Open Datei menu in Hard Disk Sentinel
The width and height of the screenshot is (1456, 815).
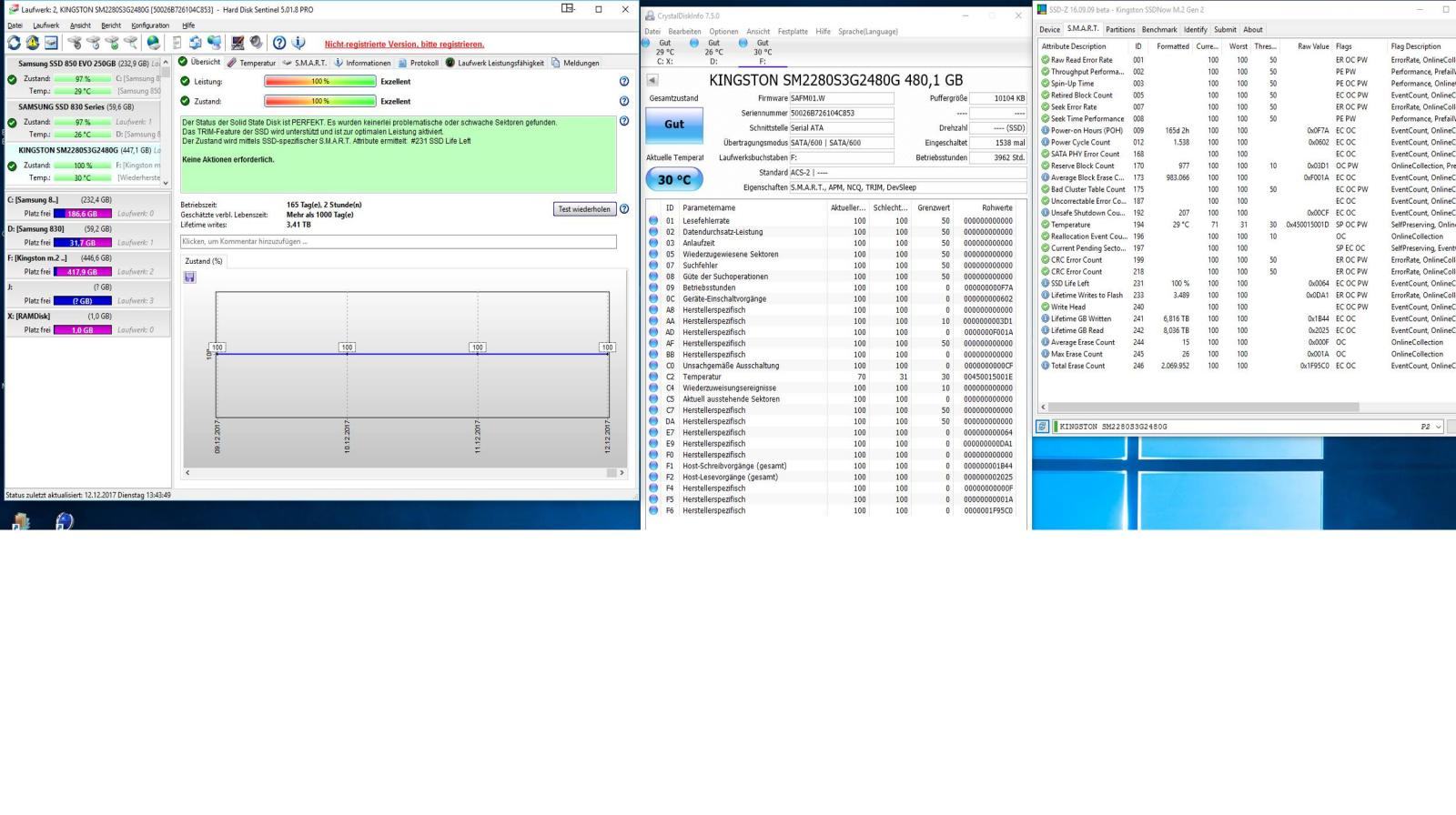tap(15, 25)
